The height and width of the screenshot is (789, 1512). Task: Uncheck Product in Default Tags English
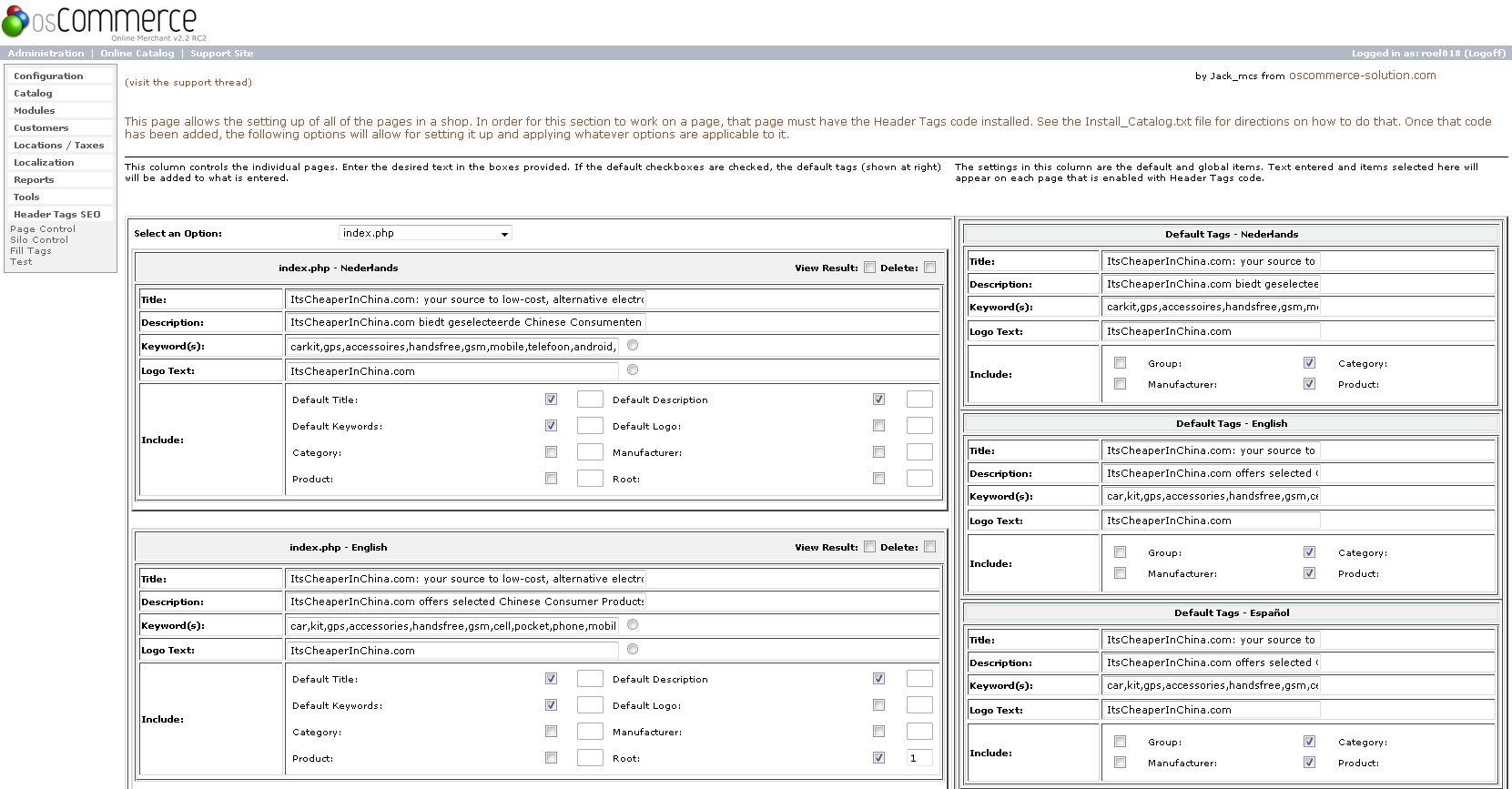coord(1310,573)
